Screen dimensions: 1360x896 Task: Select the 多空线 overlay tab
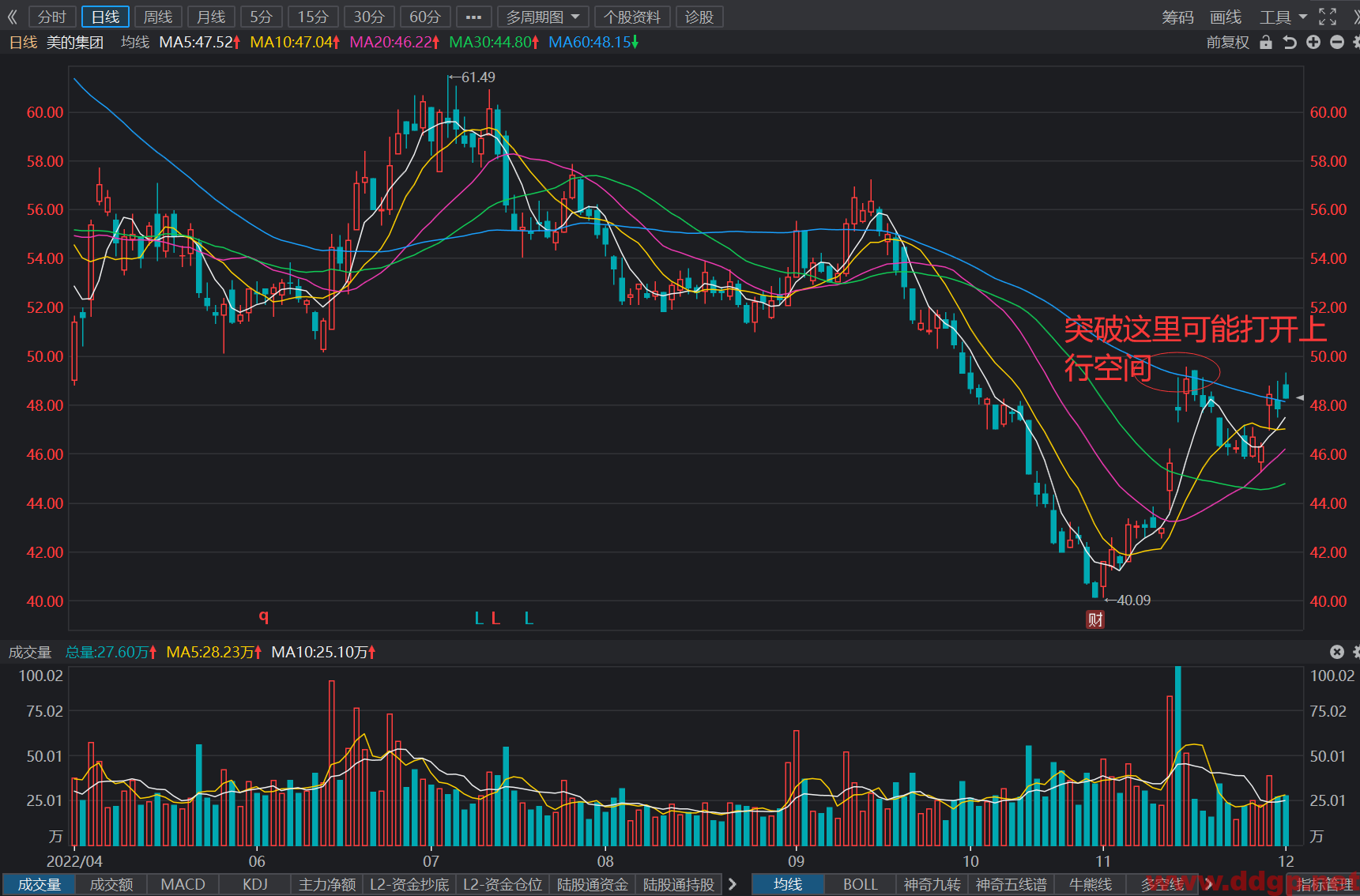click(x=1162, y=884)
